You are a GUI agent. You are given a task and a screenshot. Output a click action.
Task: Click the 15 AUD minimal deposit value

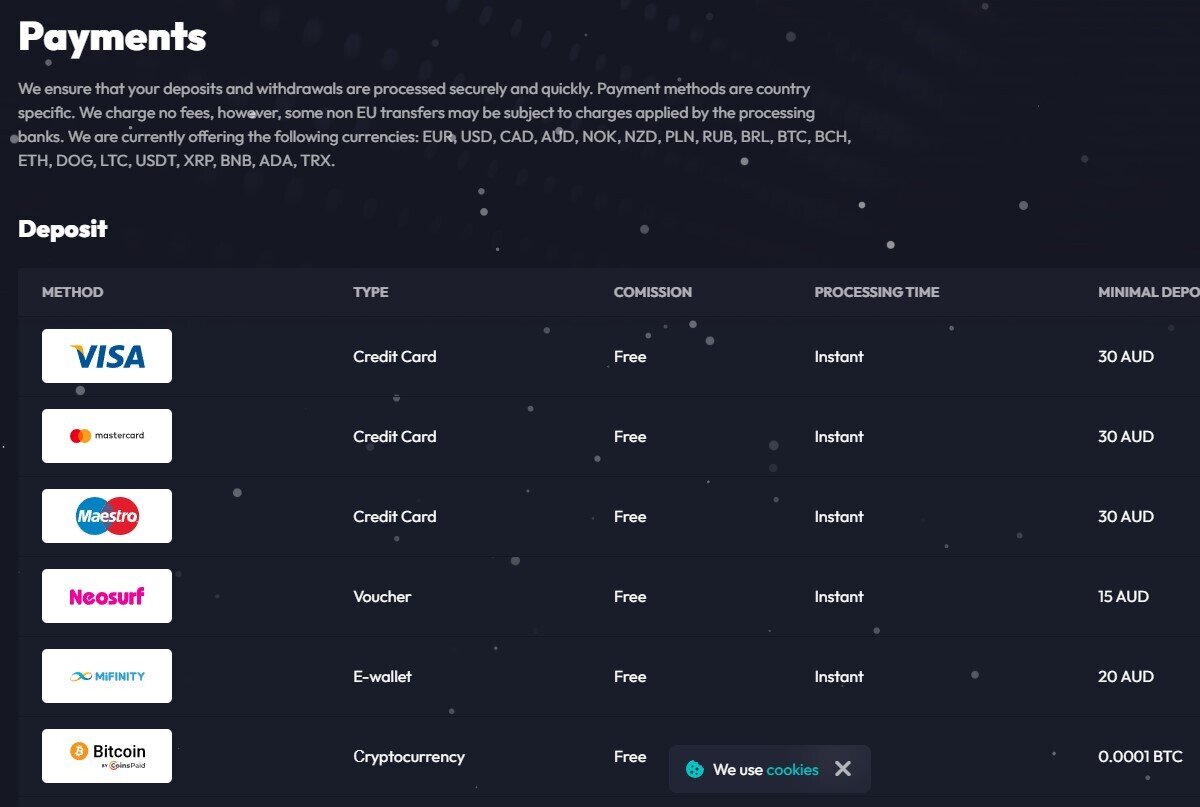click(x=1124, y=596)
